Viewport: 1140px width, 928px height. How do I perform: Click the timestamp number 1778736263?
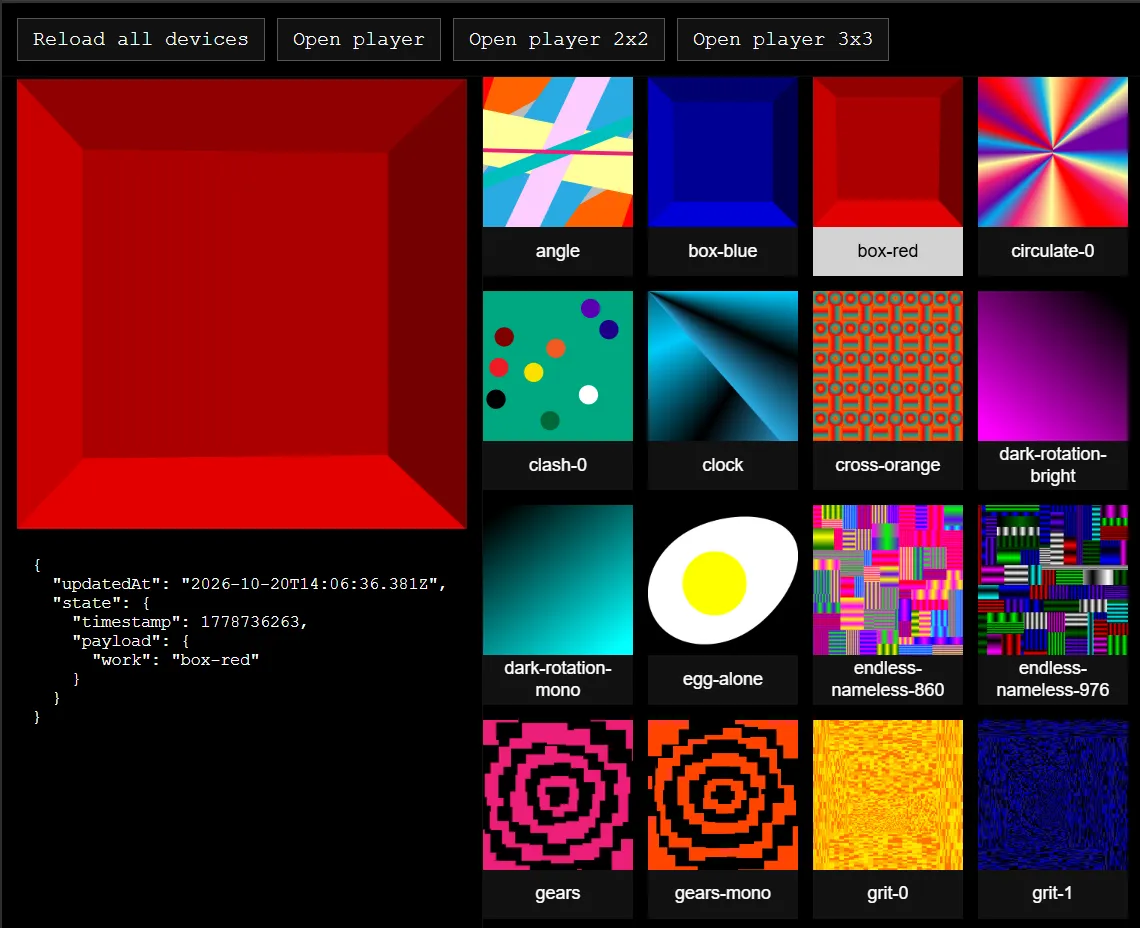pyautogui.click(x=250, y=622)
